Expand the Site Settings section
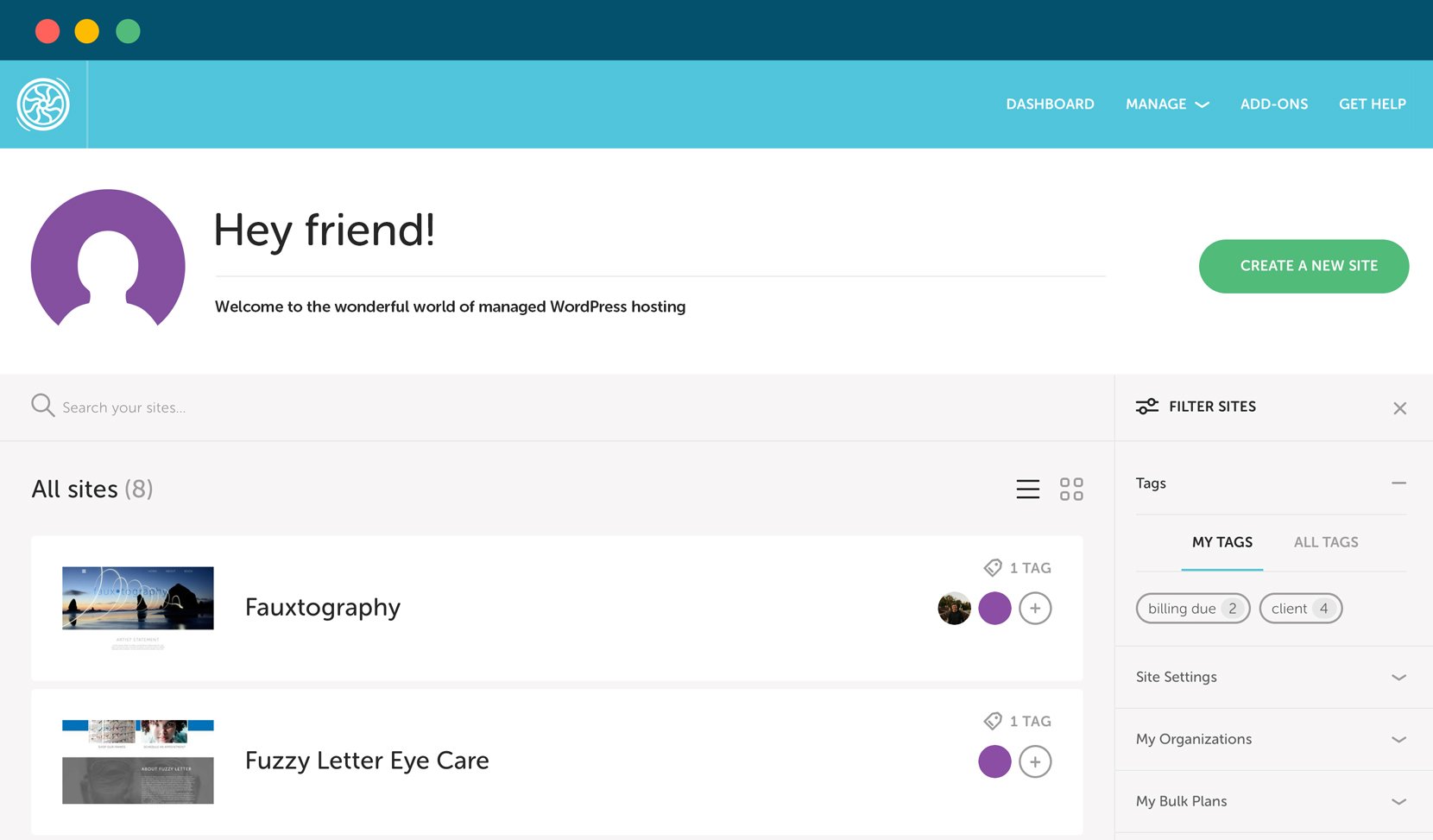Viewport: 1433px width, 840px height. (x=1398, y=678)
